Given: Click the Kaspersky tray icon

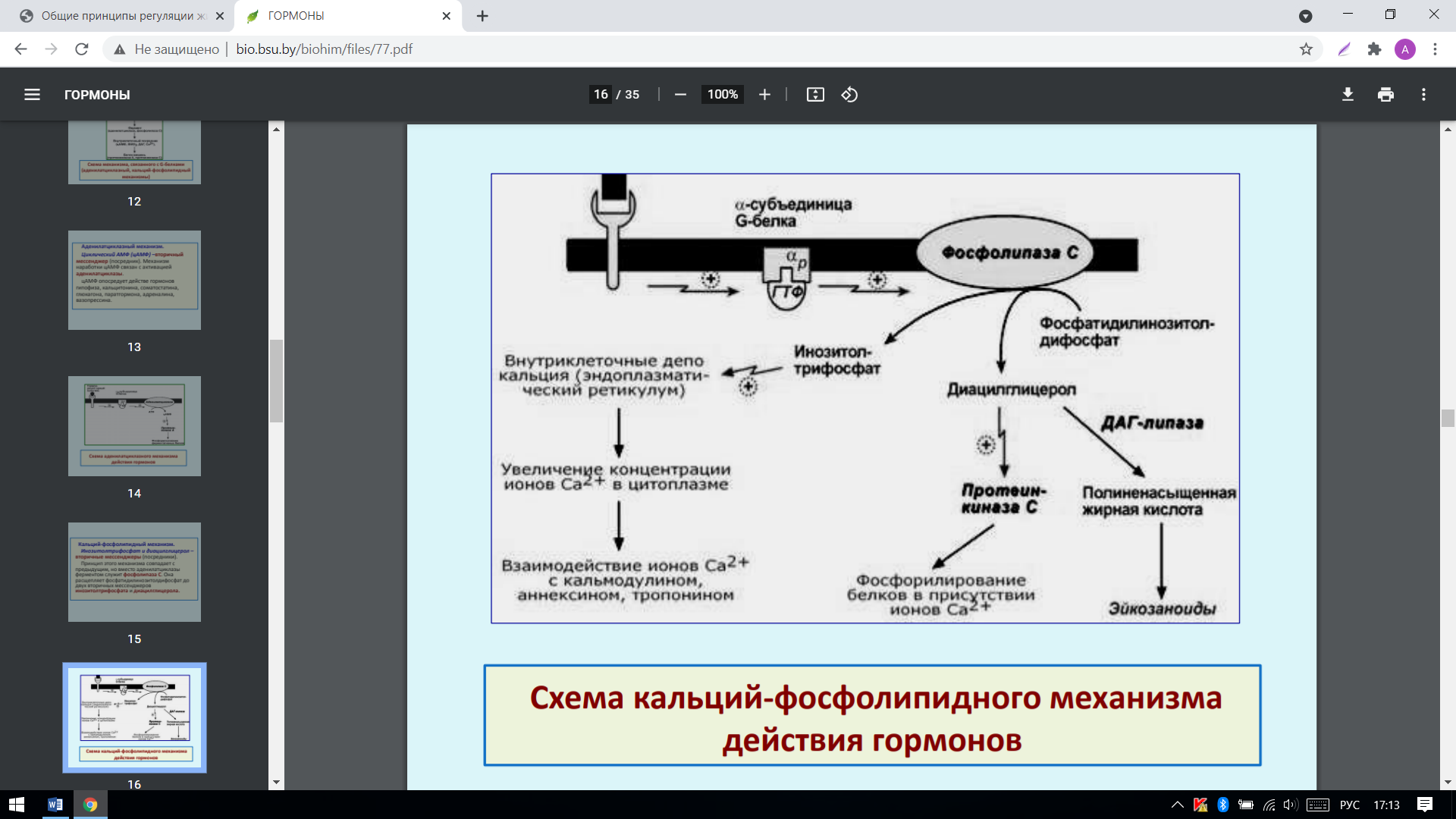Looking at the screenshot, I should (x=1200, y=805).
